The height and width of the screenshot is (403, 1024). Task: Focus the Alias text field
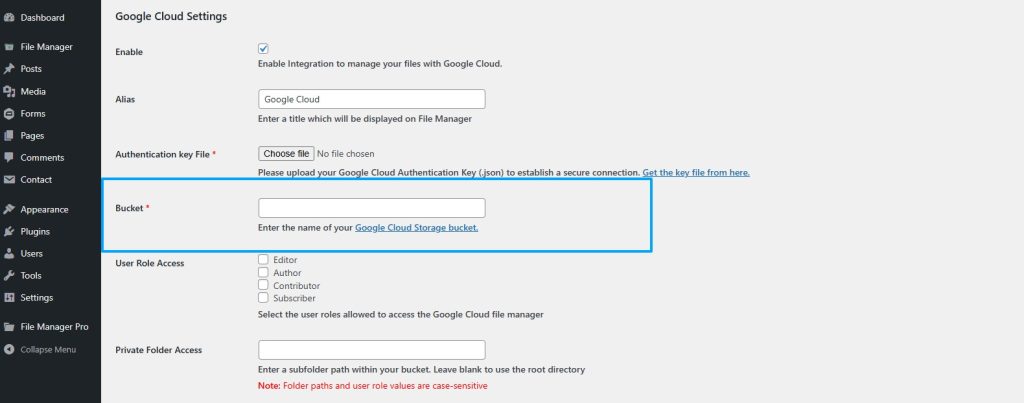pyautogui.click(x=372, y=99)
